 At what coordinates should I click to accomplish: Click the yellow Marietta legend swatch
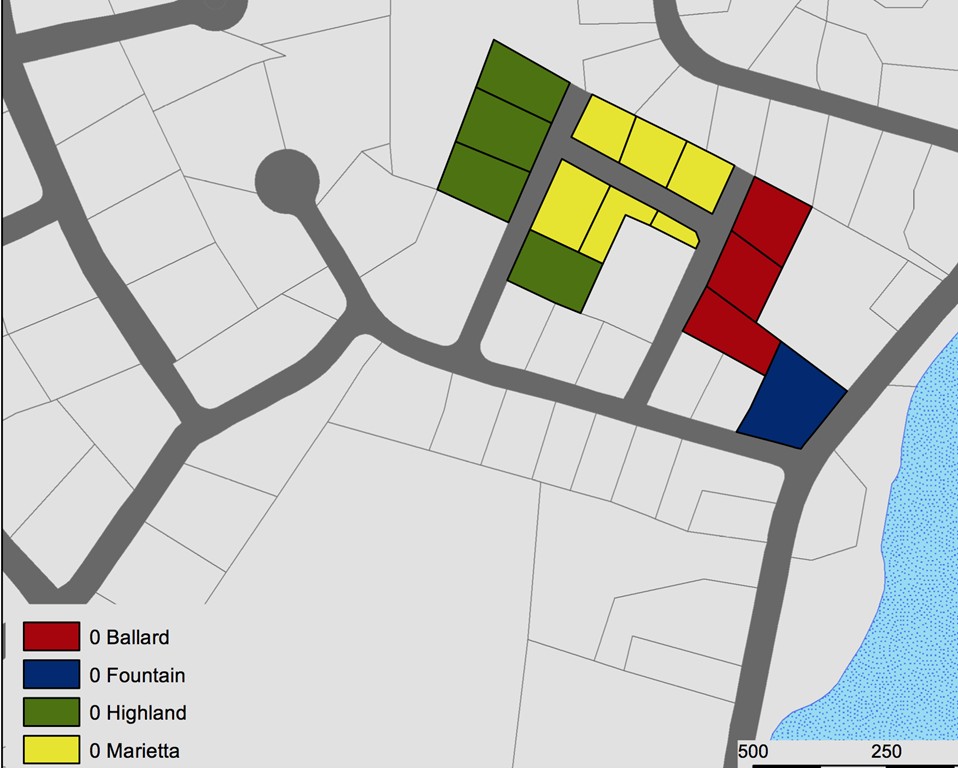tap(51, 750)
